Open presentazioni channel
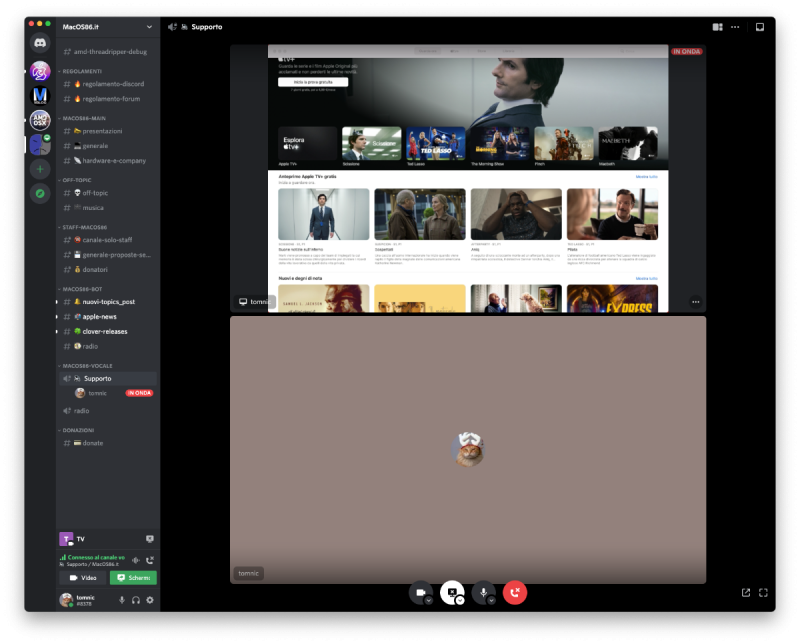This screenshot has height=644, width=800. pyautogui.click(x=108, y=131)
